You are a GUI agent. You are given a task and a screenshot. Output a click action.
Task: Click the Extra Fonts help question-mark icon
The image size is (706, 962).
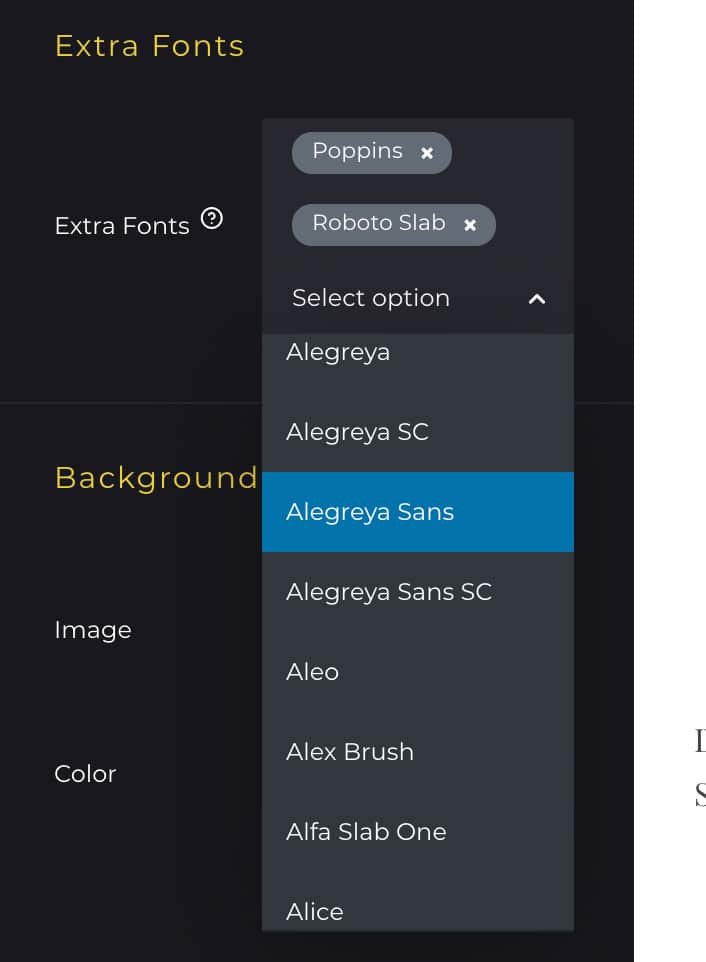click(x=211, y=219)
